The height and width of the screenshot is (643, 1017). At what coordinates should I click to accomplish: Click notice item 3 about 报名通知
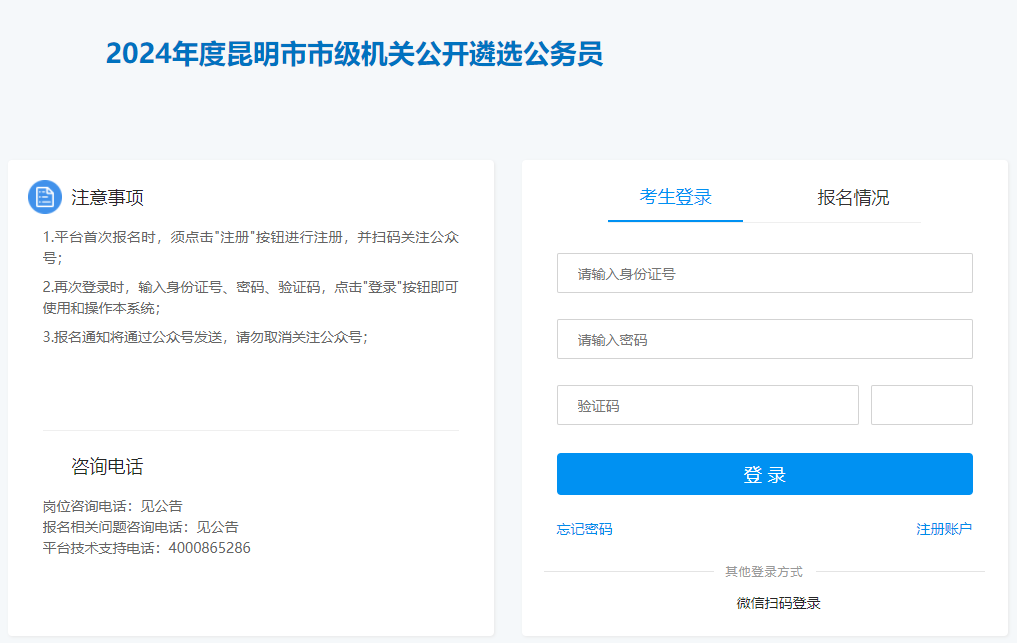205,337
